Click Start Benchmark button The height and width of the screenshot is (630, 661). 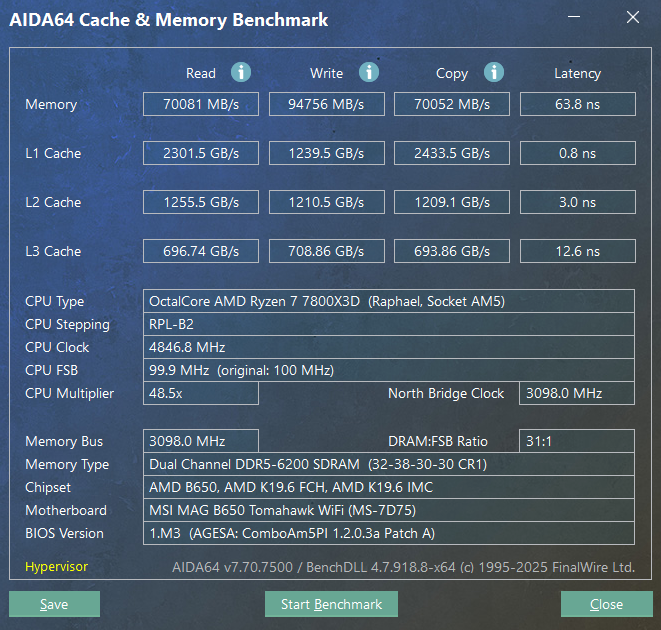click(331, 604)
